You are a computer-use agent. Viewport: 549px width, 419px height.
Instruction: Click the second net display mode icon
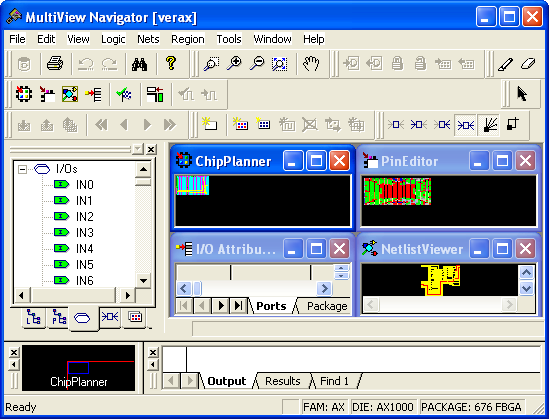pos(419,124)
